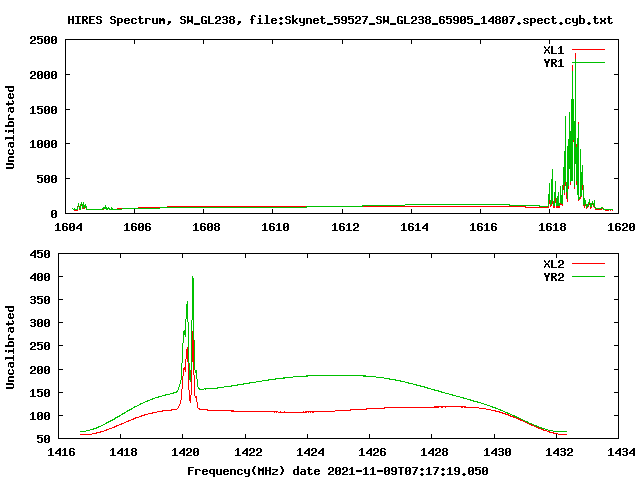This screenshot has height=480, width=640.
Task: Click the 1610 x-axis tick label
Action: [x=275, y=227]
